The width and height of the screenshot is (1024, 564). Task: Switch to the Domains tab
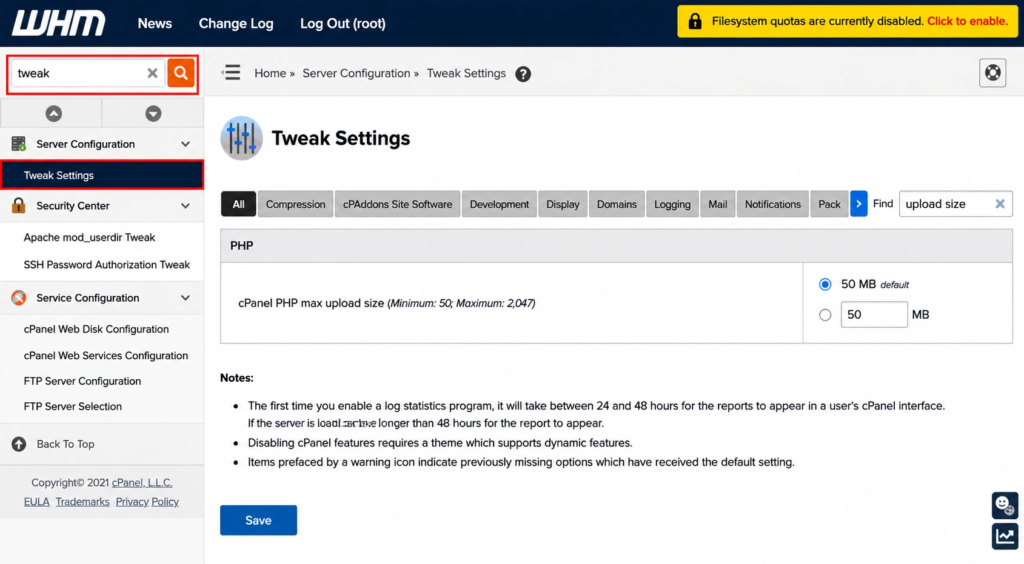616,204
